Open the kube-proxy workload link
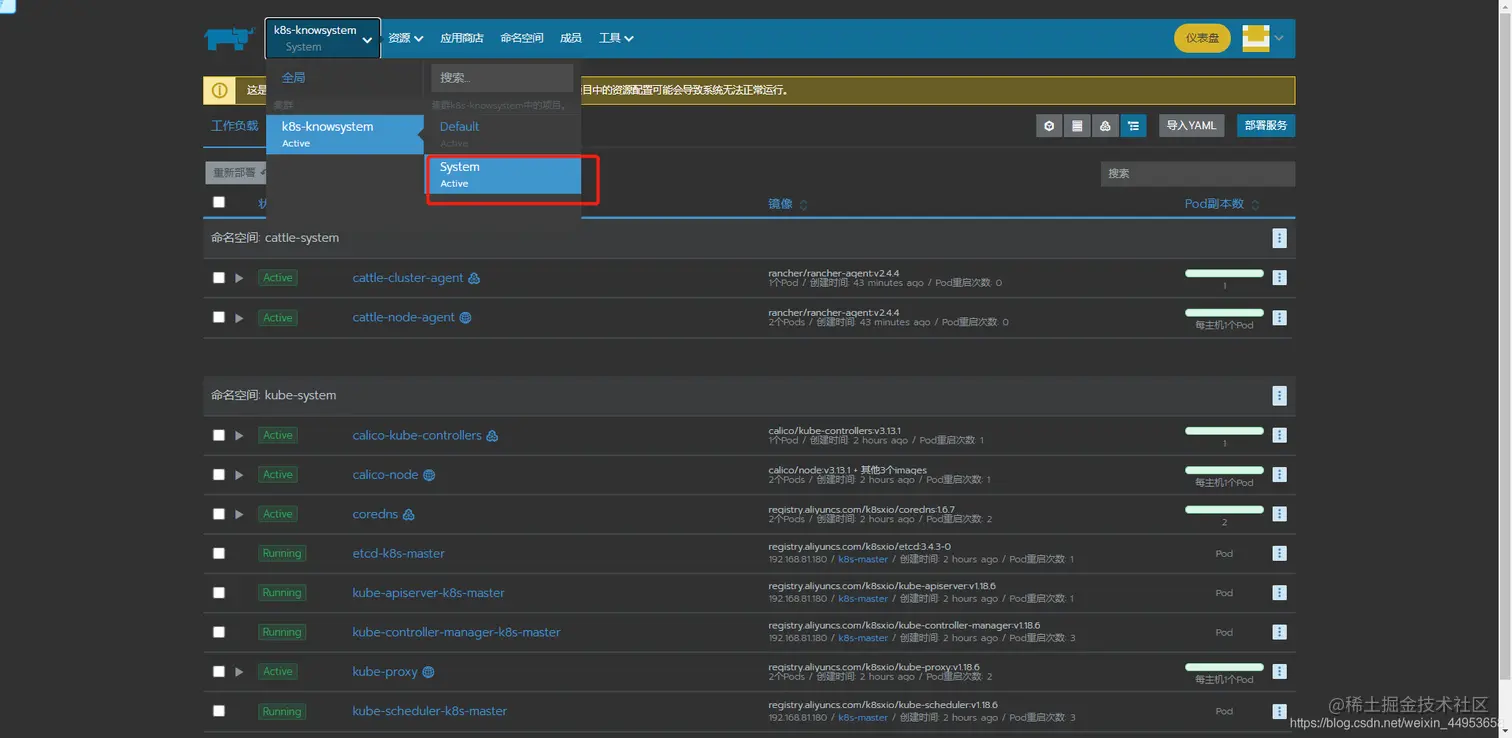Image resolution: width=1512 pixels, height=738 pixels. coord(385,672)
